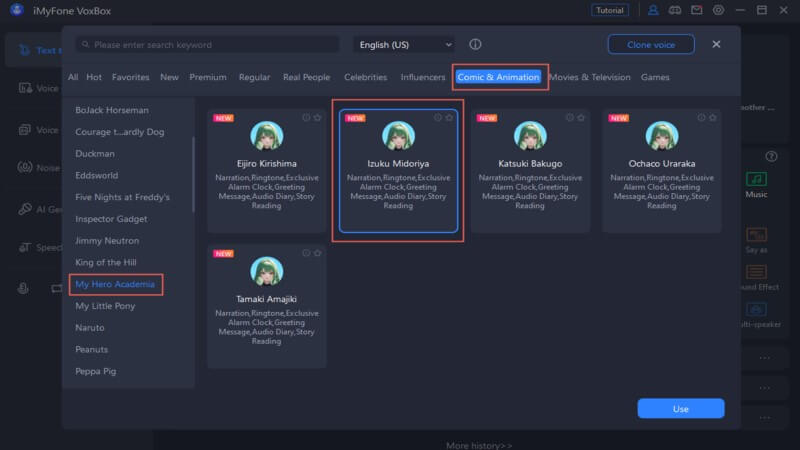The height and width of the screenshot is (450, 800).
Task: Favorite the Eijiro Kirishima voice with star
Action: 317,118
